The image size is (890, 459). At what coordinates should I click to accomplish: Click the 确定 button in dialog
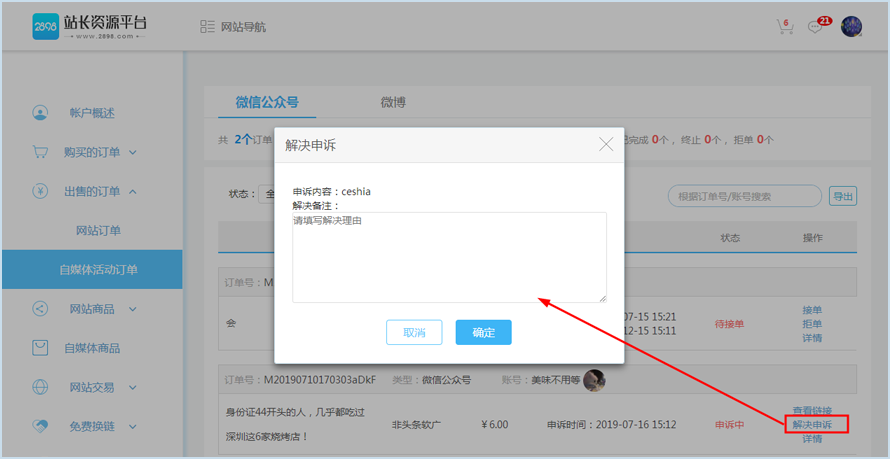tap(483, 332)
